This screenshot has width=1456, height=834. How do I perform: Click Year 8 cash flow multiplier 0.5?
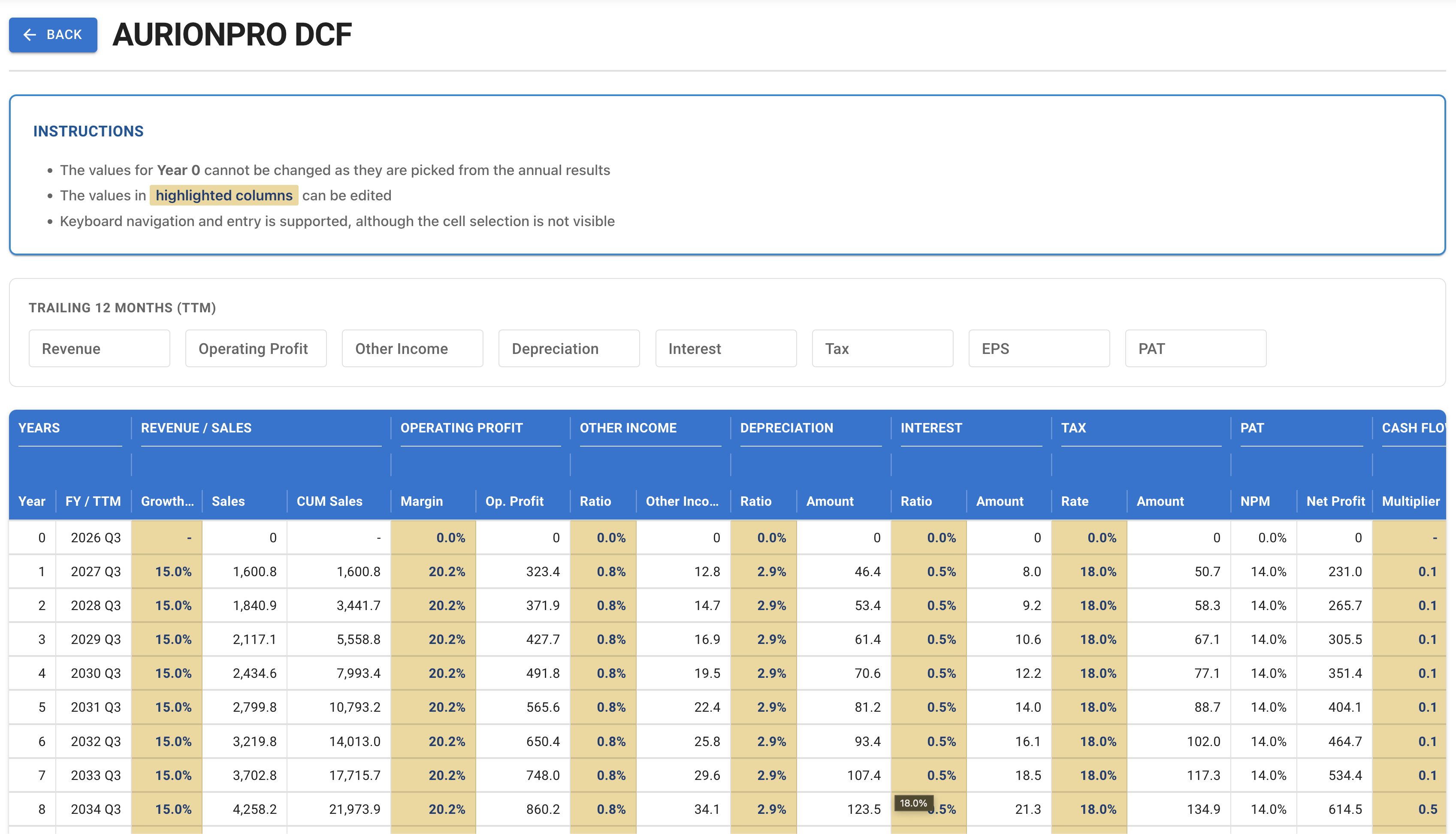tap(1410, 809)
